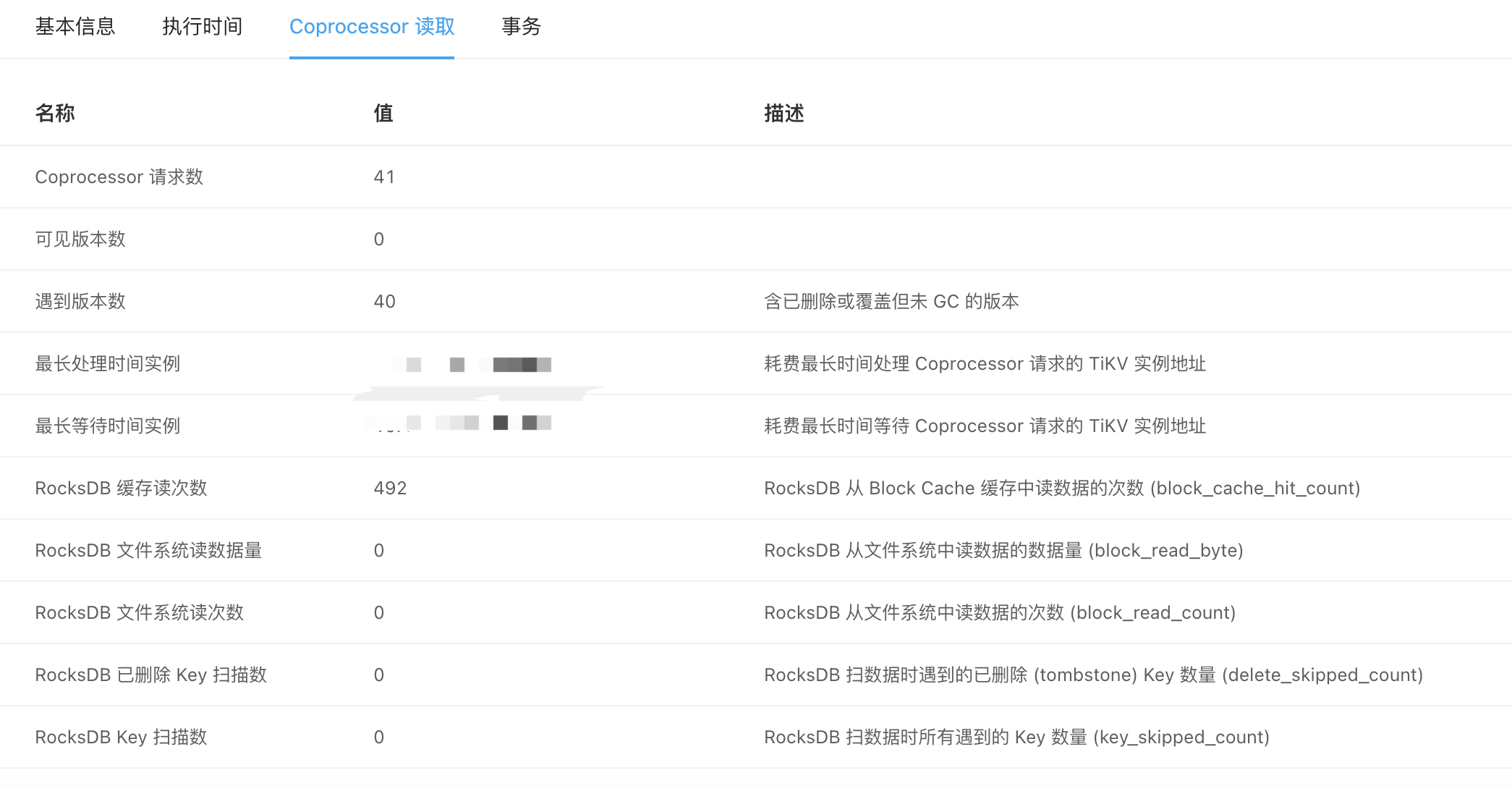The height and width of the screenshot is (786, 1512).
Task: Click the blurred 最长处理时间实例 address value
Action: (472, 364)
